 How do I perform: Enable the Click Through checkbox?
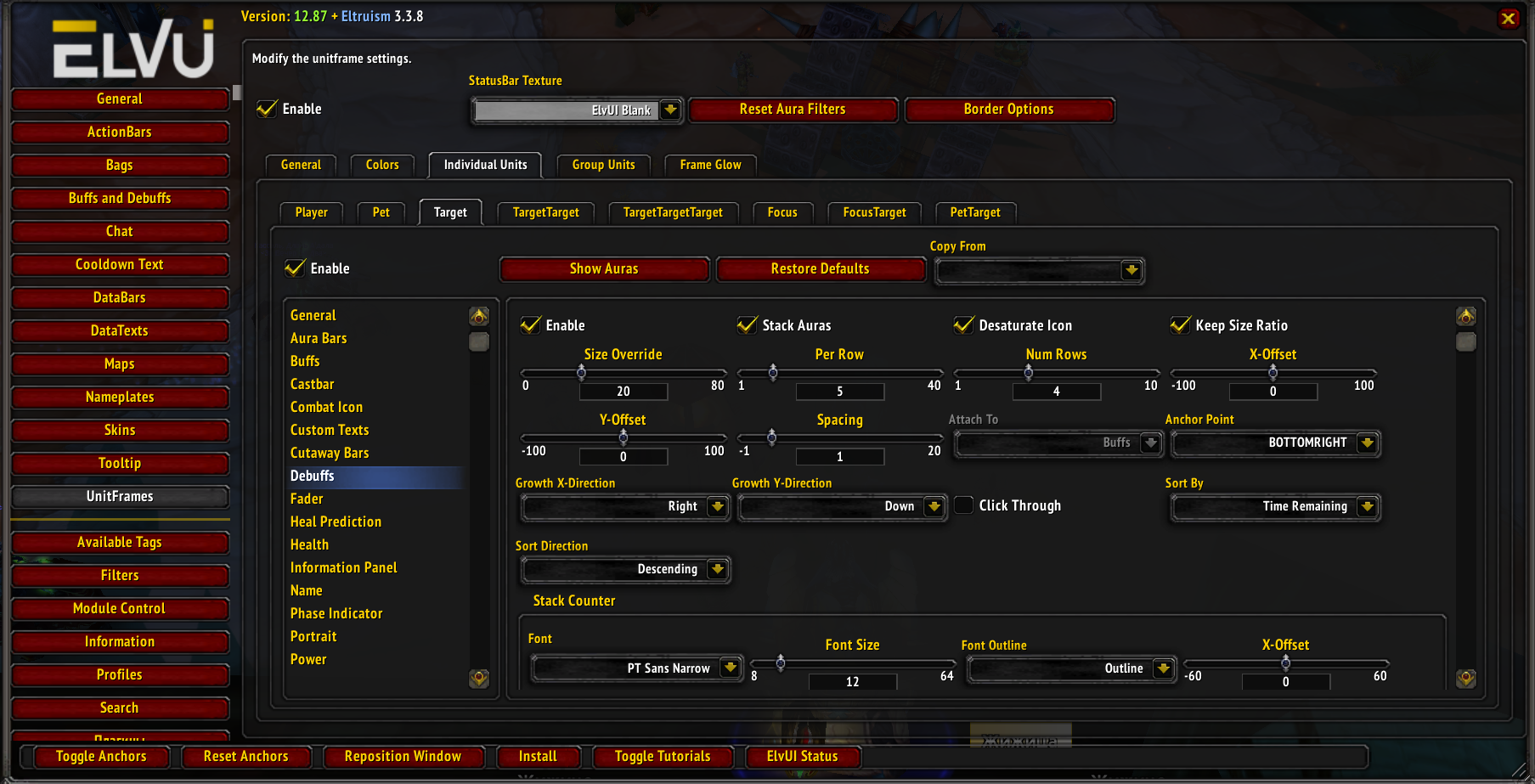point(963,505)
